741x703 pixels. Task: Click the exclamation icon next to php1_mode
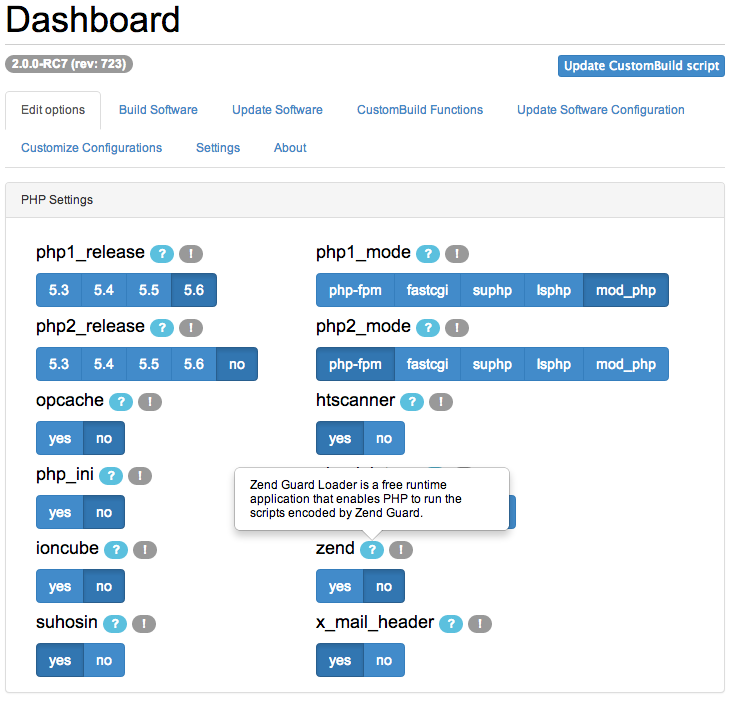point(457,253)
